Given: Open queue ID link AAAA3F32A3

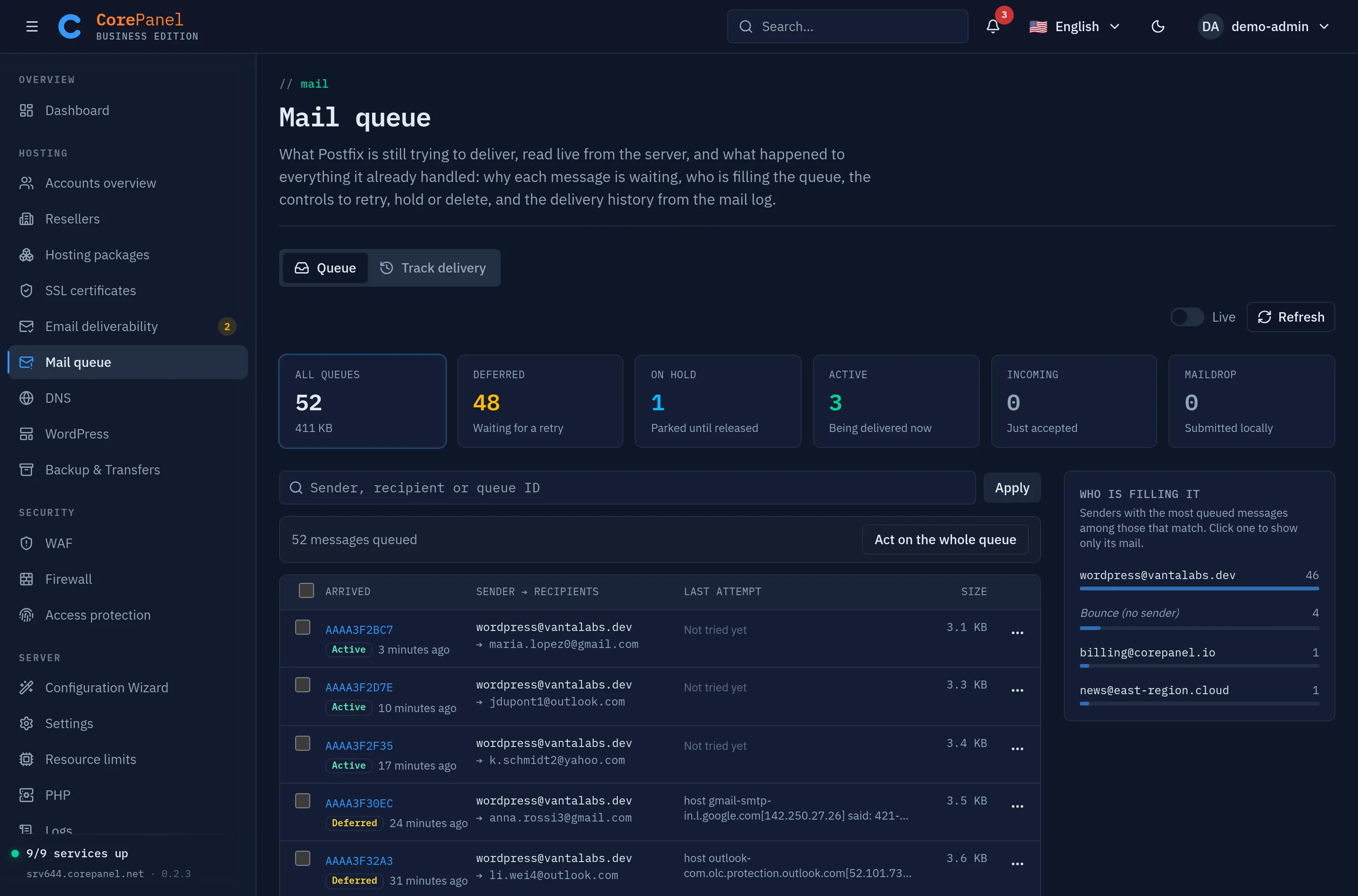Looking at the screenshot, I should (x=359, y=861).
